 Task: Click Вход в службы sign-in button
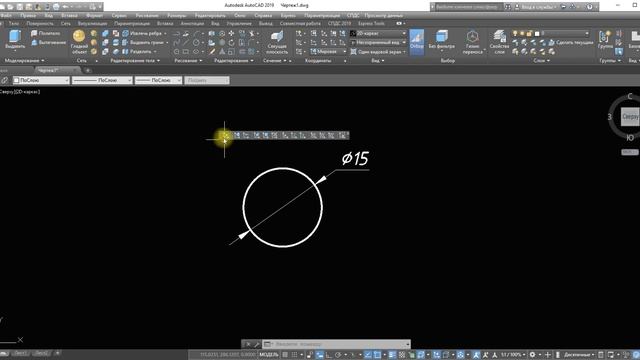click(536, 7)
